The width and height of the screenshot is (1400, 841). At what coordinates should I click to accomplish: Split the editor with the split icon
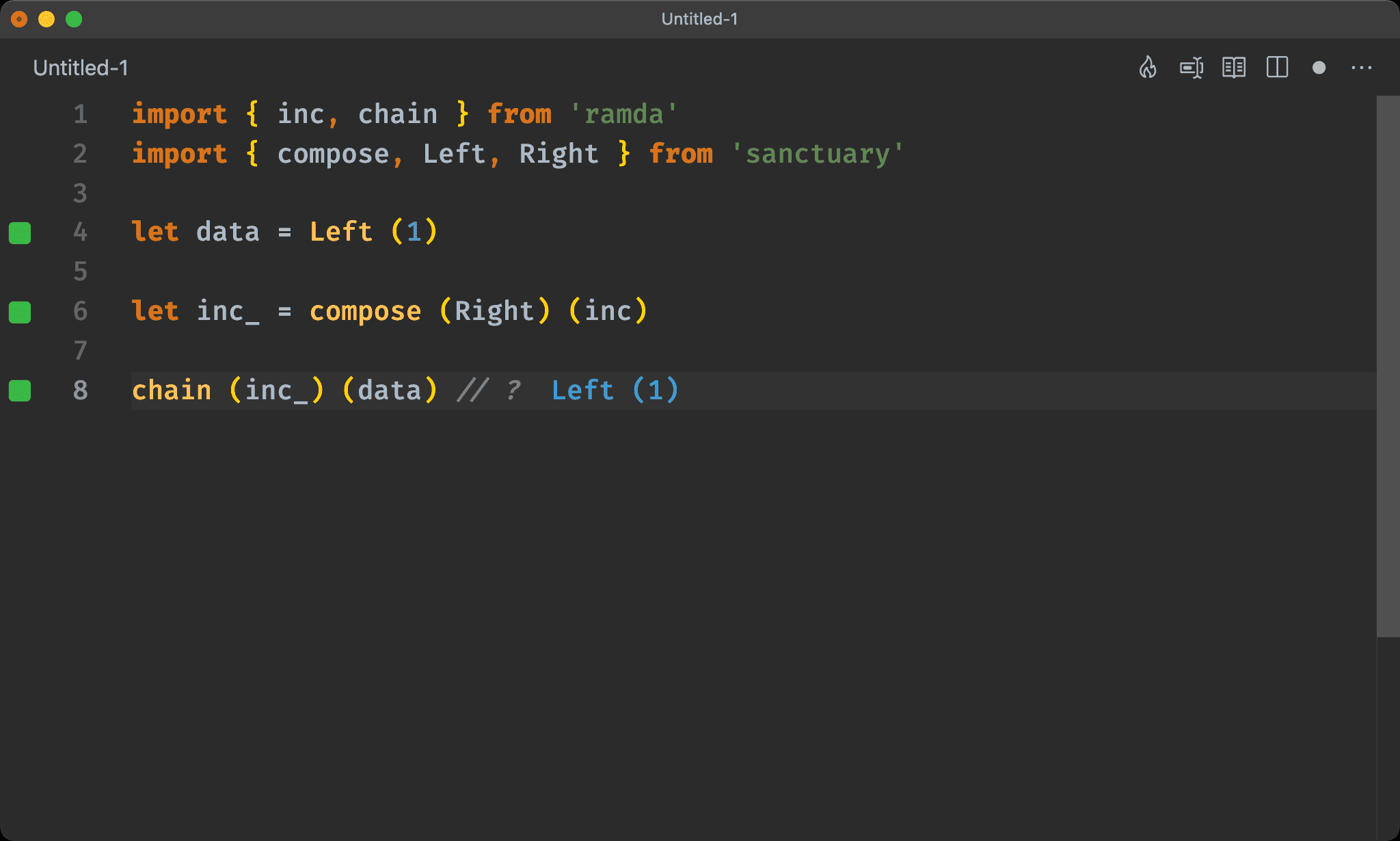(x=1277, y=68)
